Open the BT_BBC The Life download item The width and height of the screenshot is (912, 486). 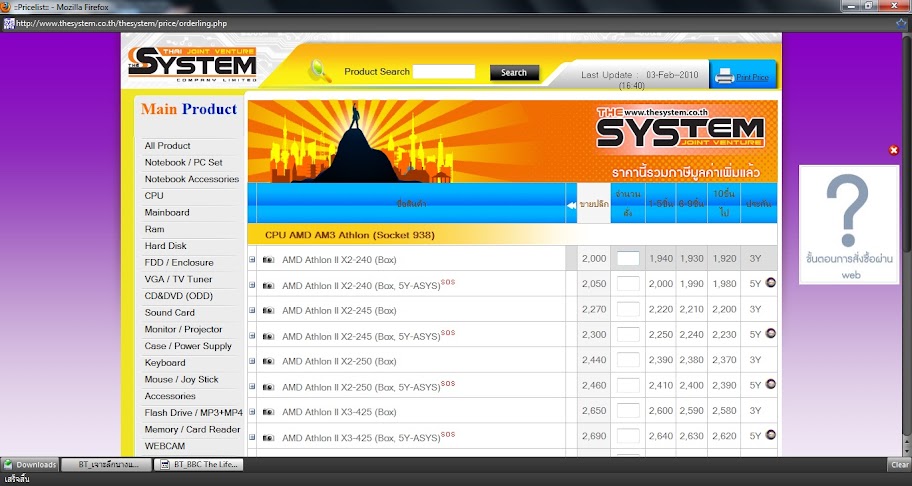pyautogui.click(x=200, y=464)
